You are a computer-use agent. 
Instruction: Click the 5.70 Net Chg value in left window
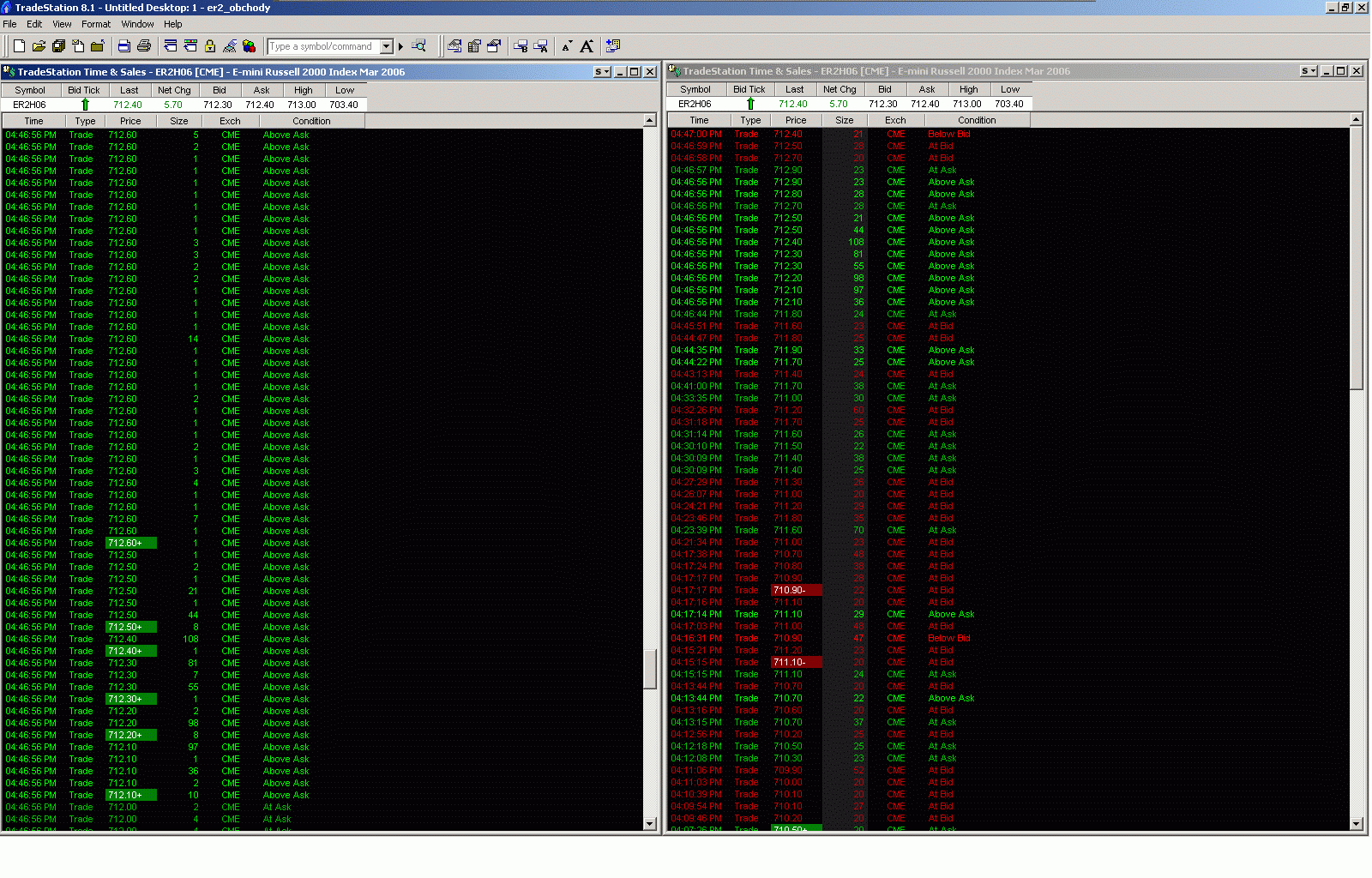173,105
